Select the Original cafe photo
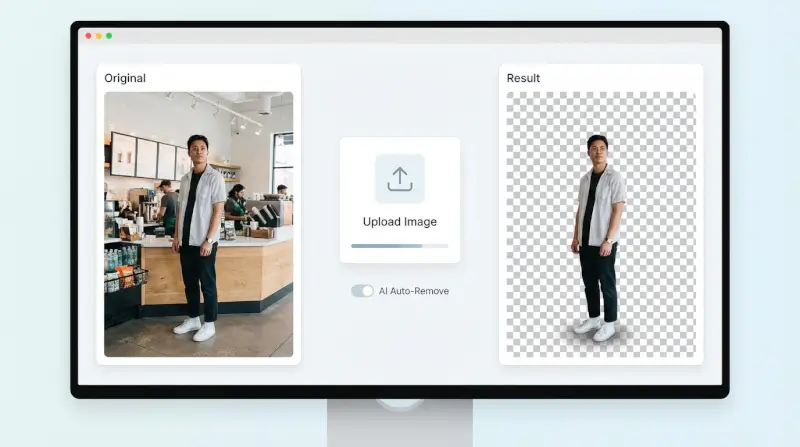 click(198, 224)
